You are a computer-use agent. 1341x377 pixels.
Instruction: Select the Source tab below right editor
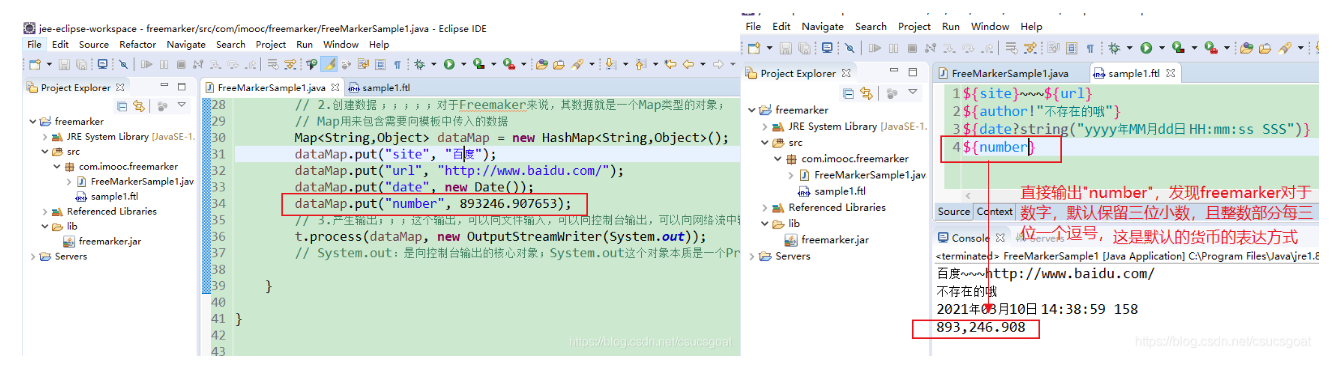pos(953,211)
